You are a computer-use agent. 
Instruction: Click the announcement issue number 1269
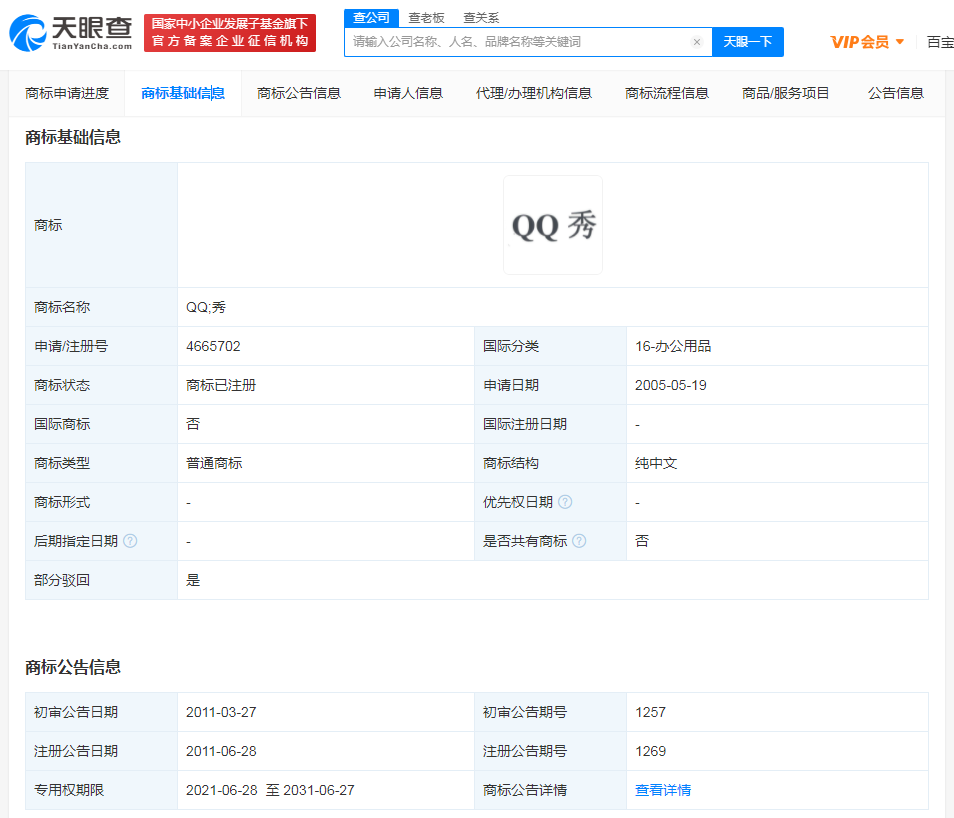tap(650, 751)
